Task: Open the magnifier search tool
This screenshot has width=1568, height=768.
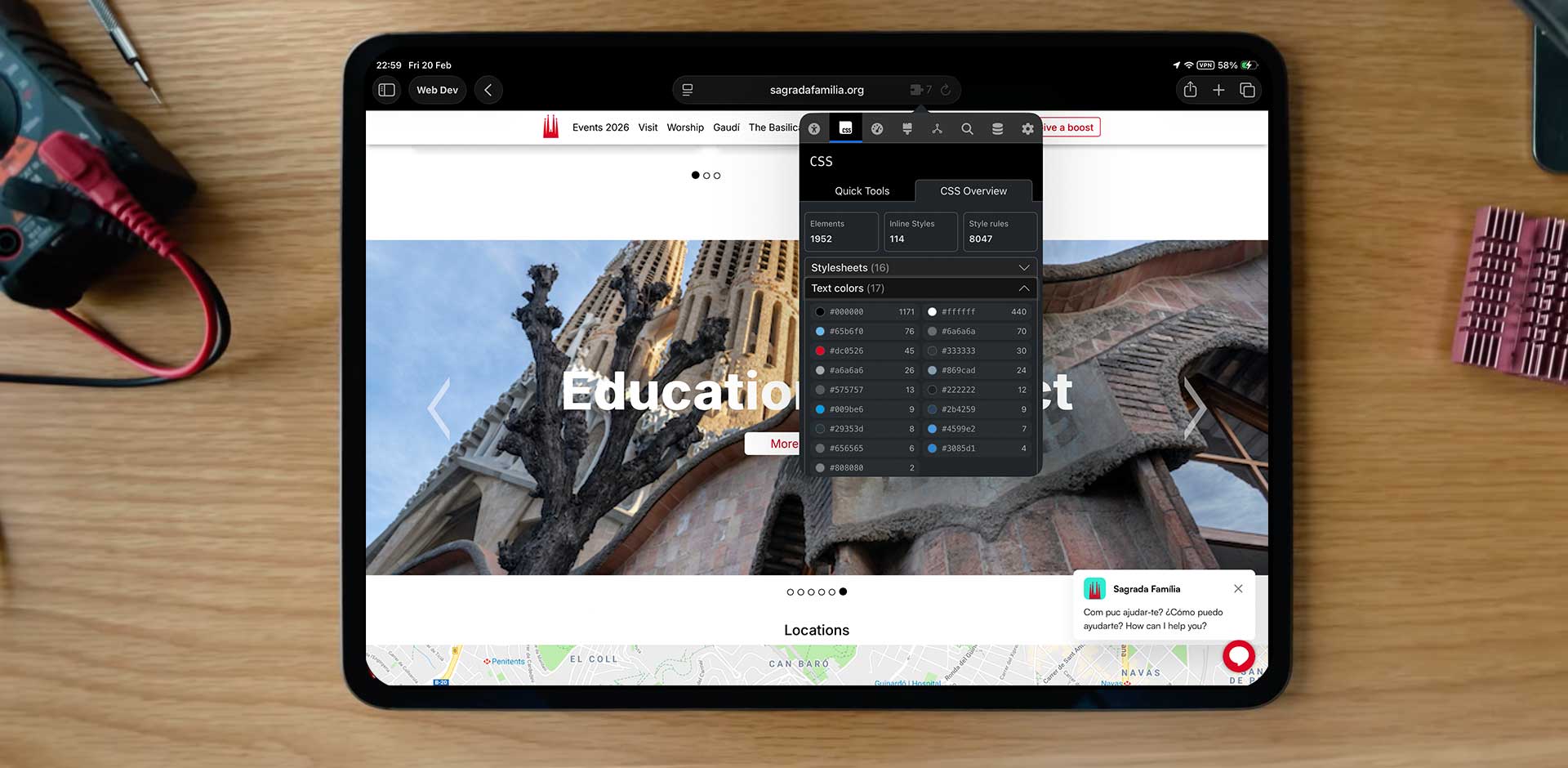Action: pos(967,129)
